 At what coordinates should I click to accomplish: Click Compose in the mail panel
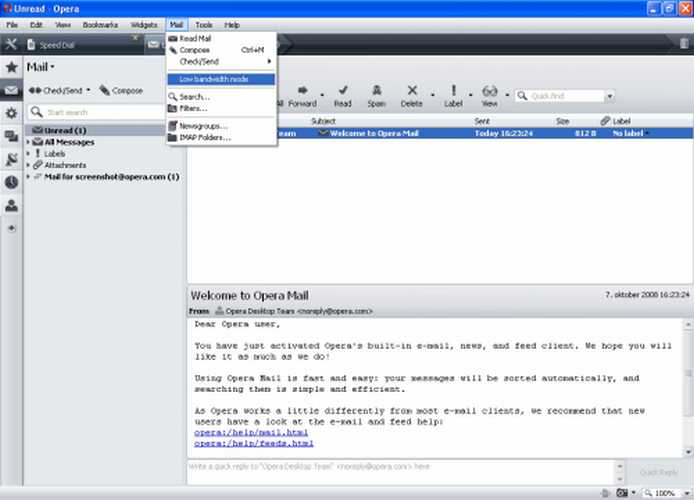[121, 91]
